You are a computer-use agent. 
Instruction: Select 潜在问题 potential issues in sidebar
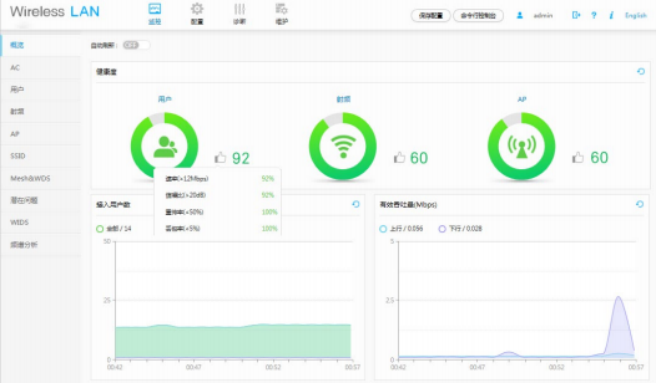[41, 200]
